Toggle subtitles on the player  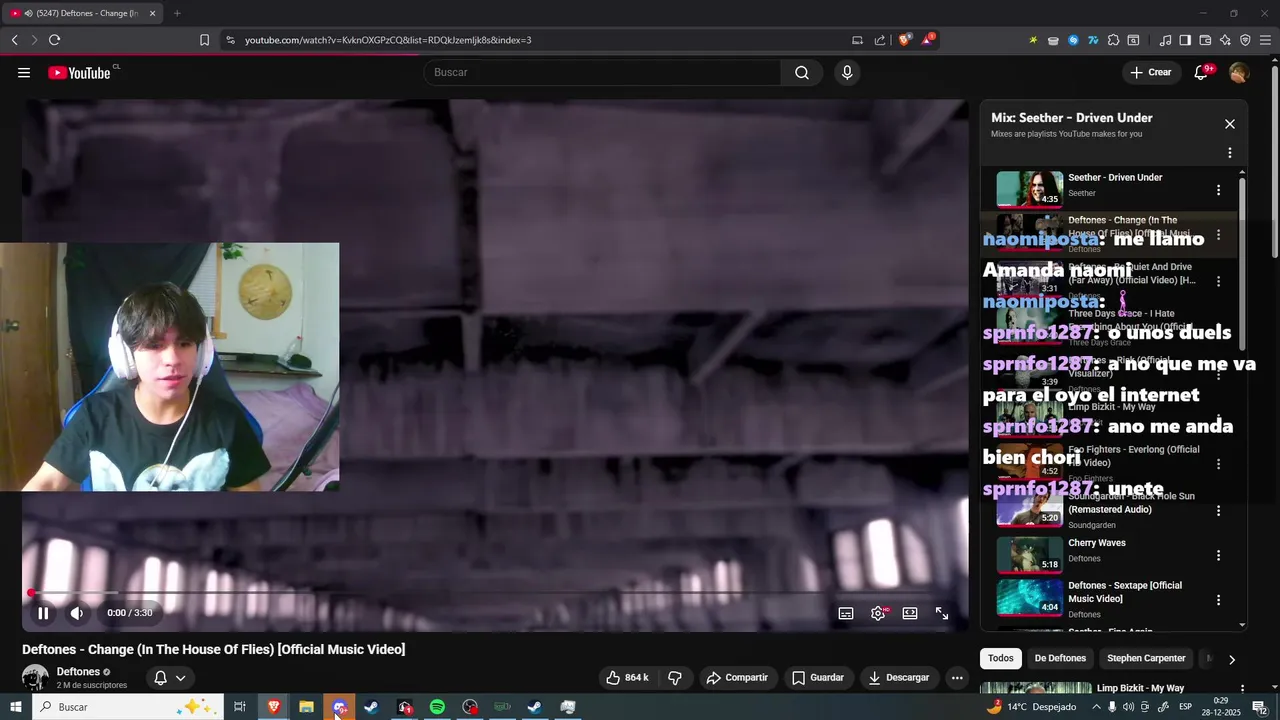[846, 613]
